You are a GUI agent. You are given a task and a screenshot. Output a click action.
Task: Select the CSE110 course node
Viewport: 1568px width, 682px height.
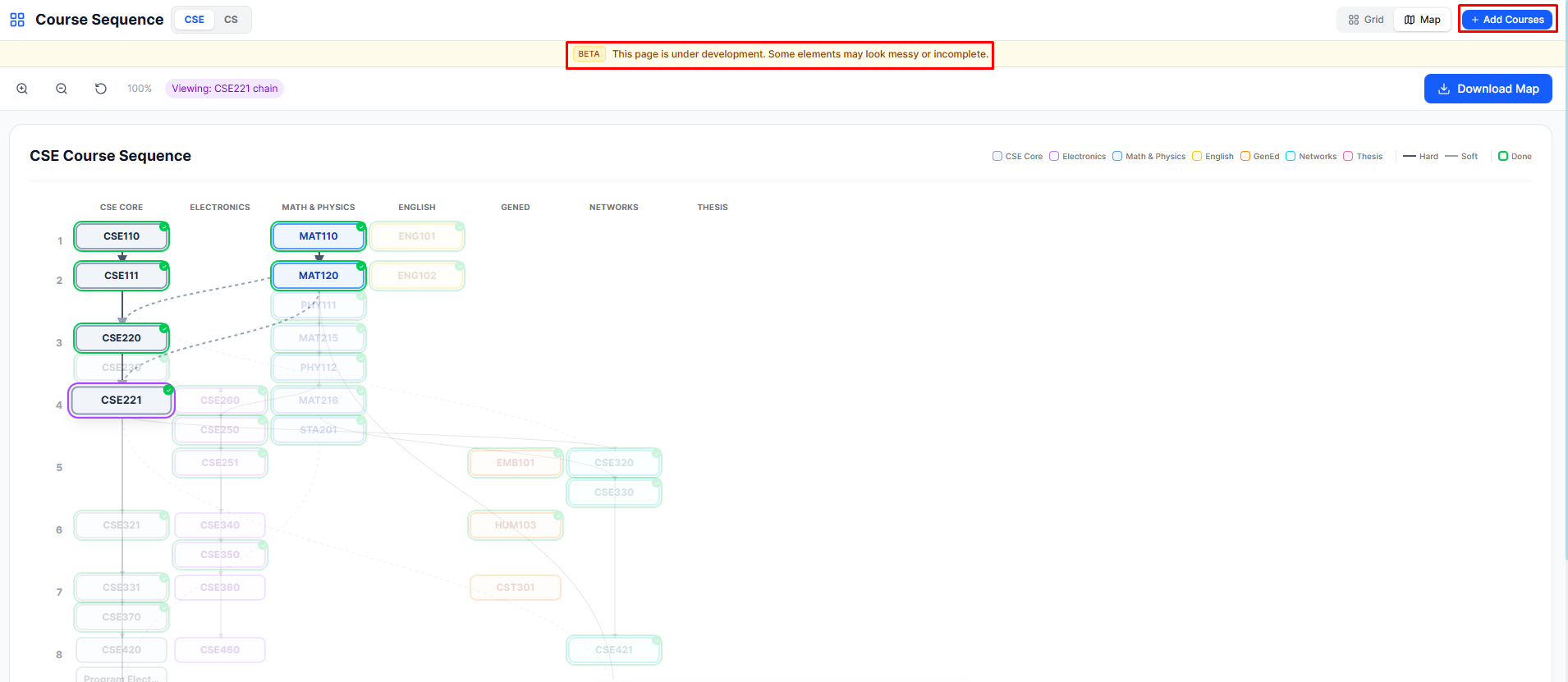point(121,236)
